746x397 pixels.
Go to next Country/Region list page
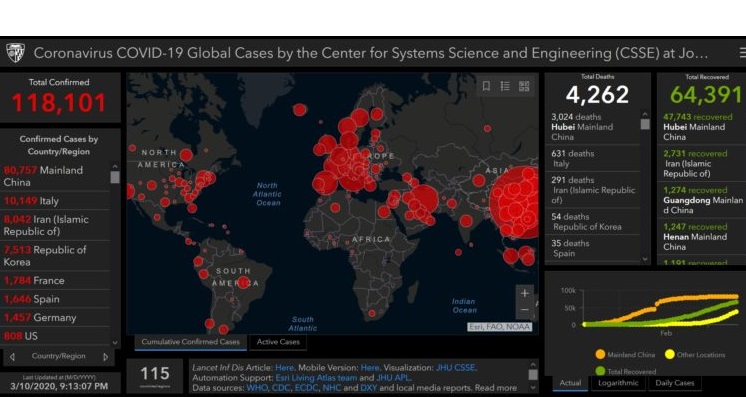coord(106,357)
